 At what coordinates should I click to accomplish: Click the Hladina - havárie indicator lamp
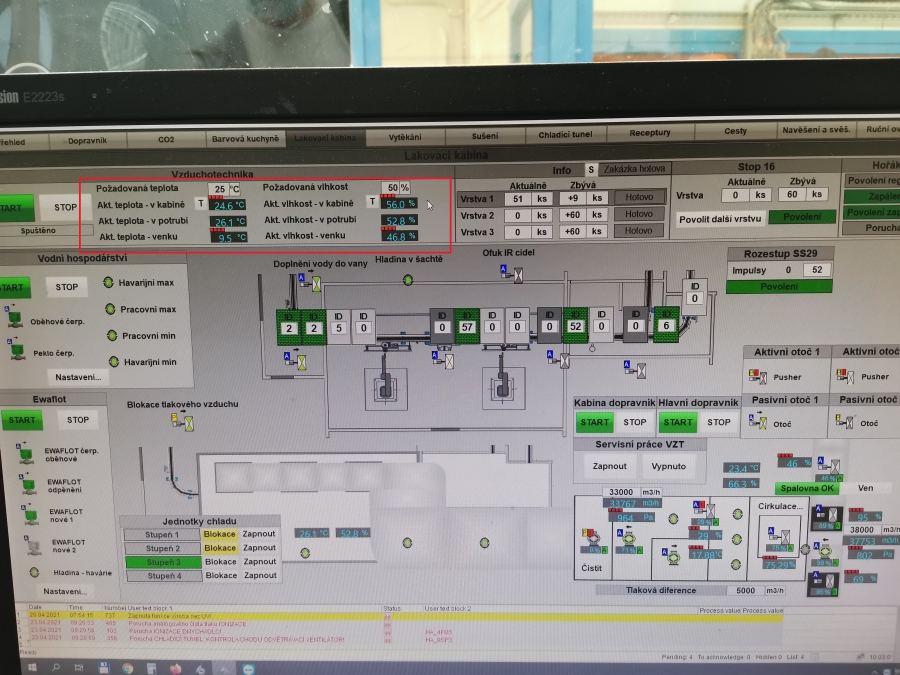[x=34, y=572]
